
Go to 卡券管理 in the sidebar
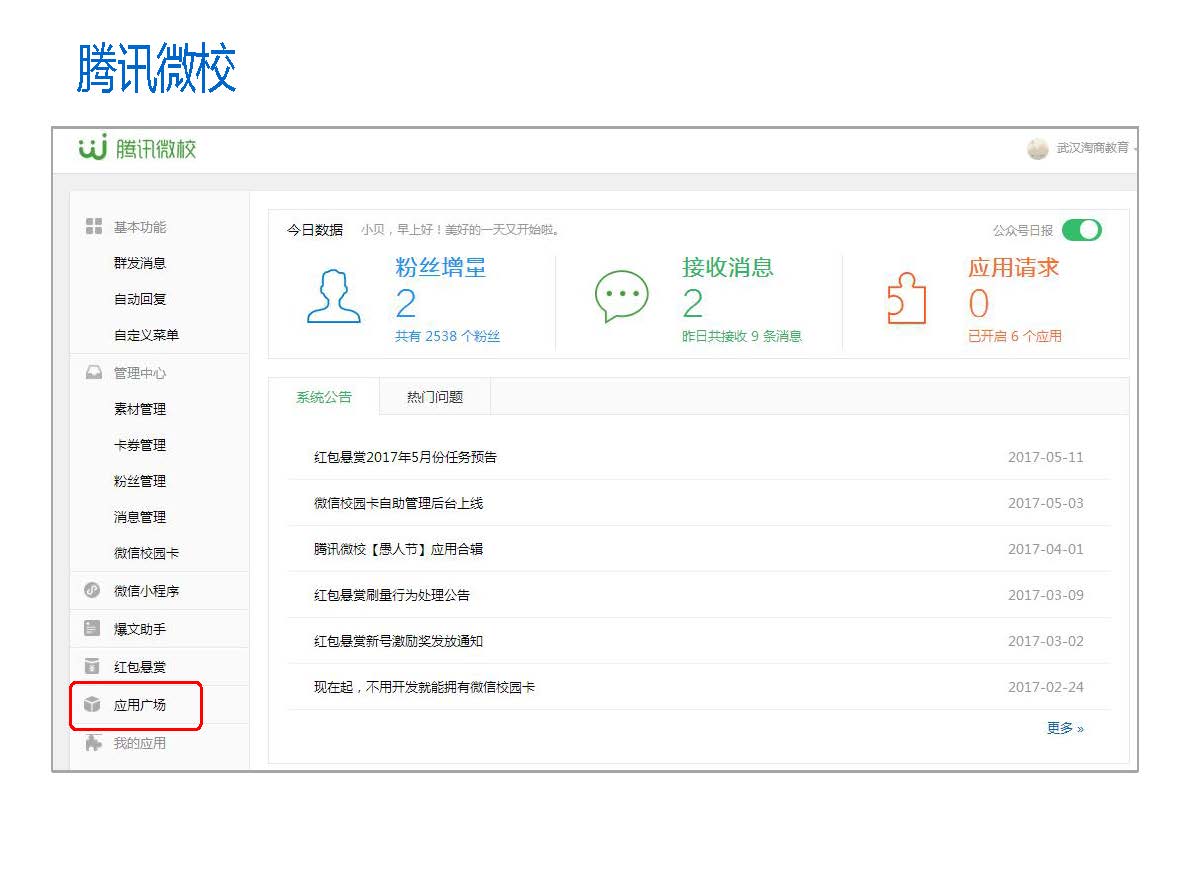[140, 445]
